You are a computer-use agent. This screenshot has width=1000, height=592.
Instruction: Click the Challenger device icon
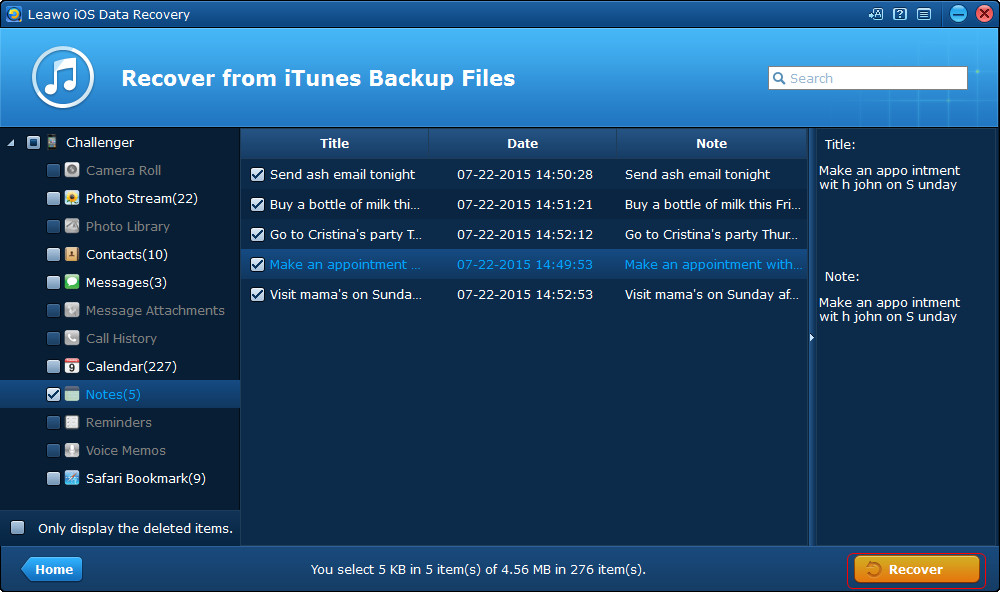click(52, 142)
